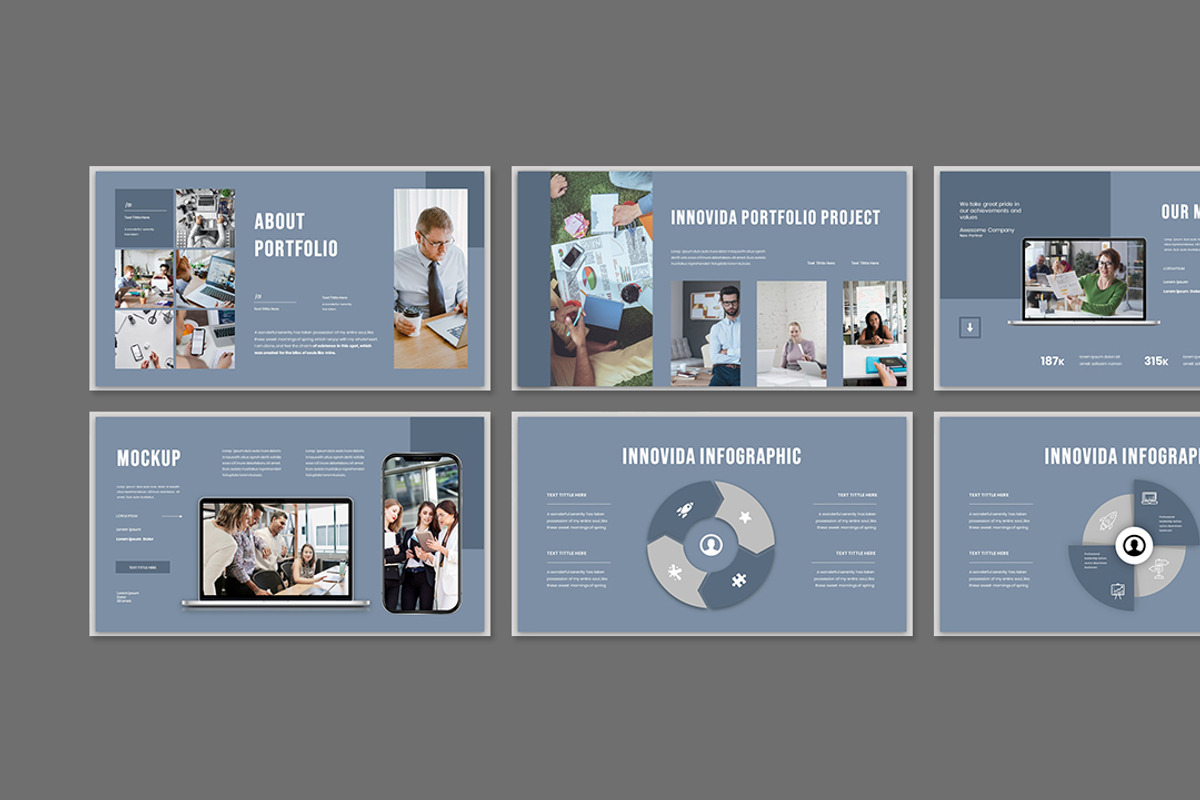Click the arrow line beside LOREM IPSUM on Mockup slide
Screen dimensions: 1200x800
coord(172,517)
